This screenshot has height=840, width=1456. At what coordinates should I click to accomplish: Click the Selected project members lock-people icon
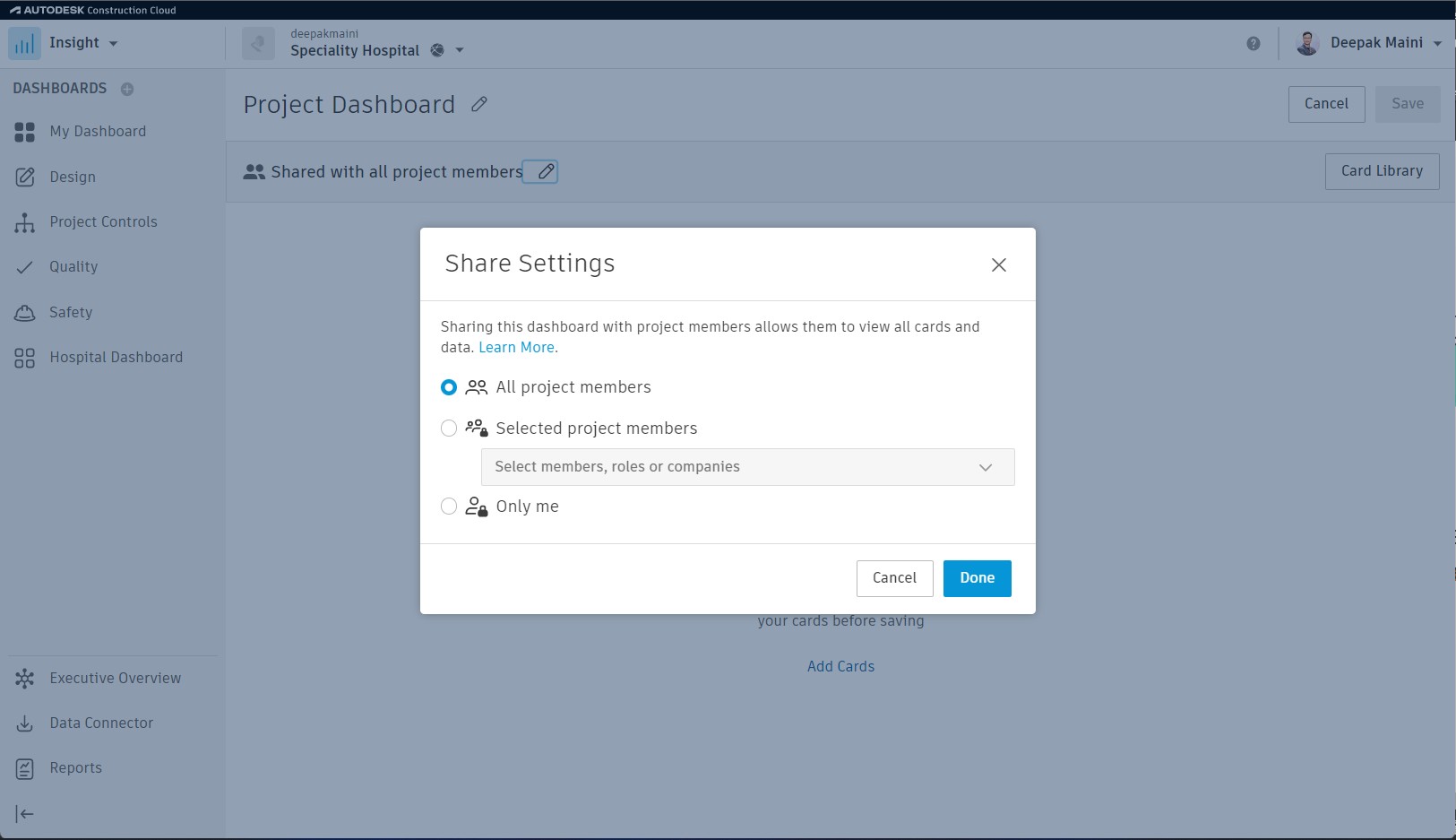tap(477, 429)
